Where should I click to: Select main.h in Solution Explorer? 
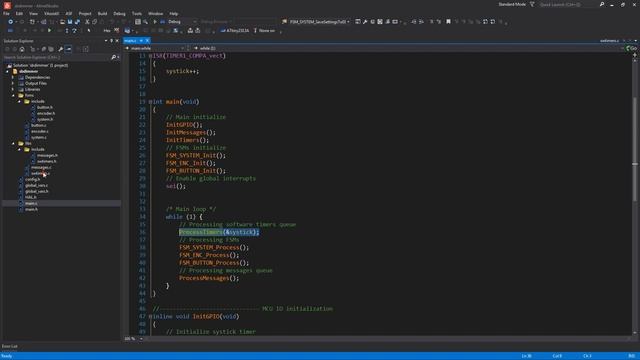31,209
